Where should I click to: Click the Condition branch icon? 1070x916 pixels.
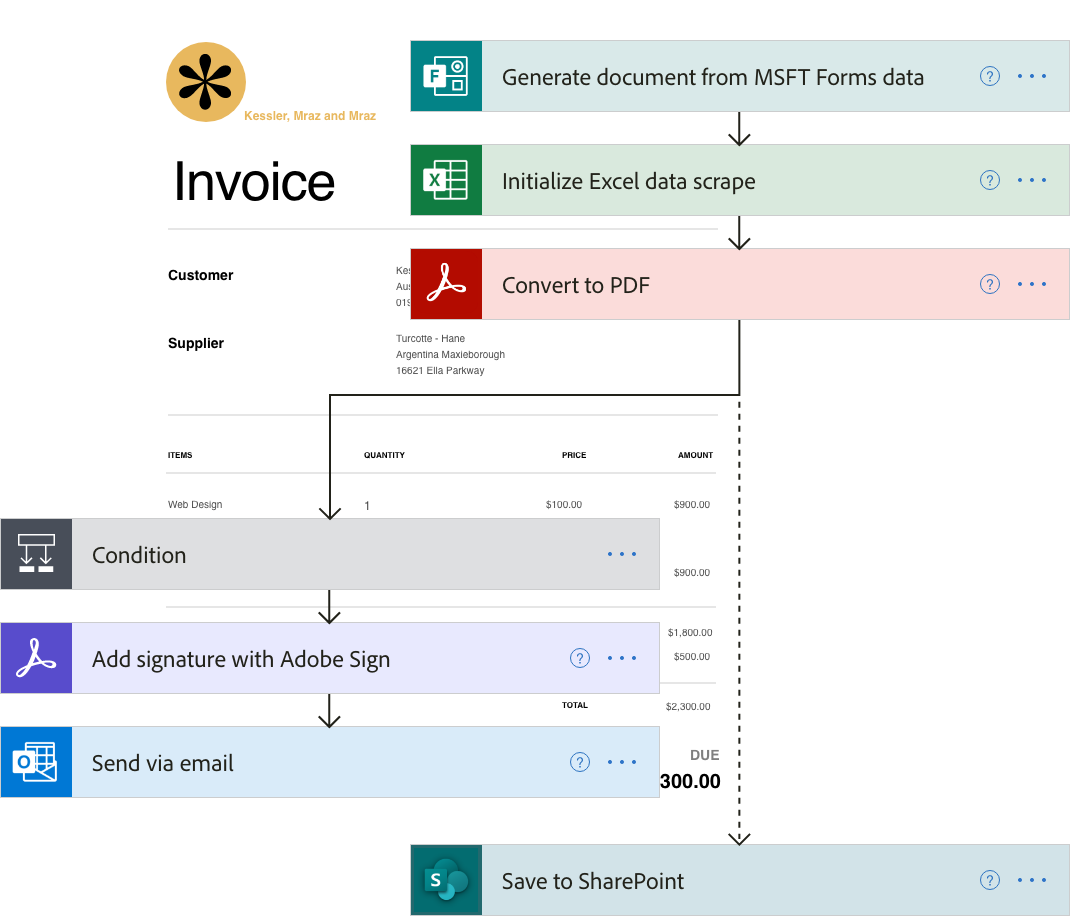click(36, 554)
